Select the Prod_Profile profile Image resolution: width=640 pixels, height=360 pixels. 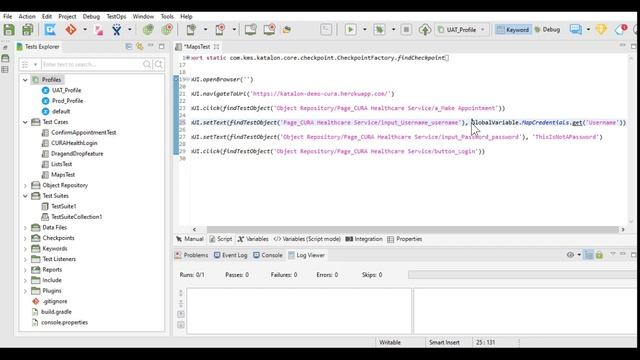[67, 101]
